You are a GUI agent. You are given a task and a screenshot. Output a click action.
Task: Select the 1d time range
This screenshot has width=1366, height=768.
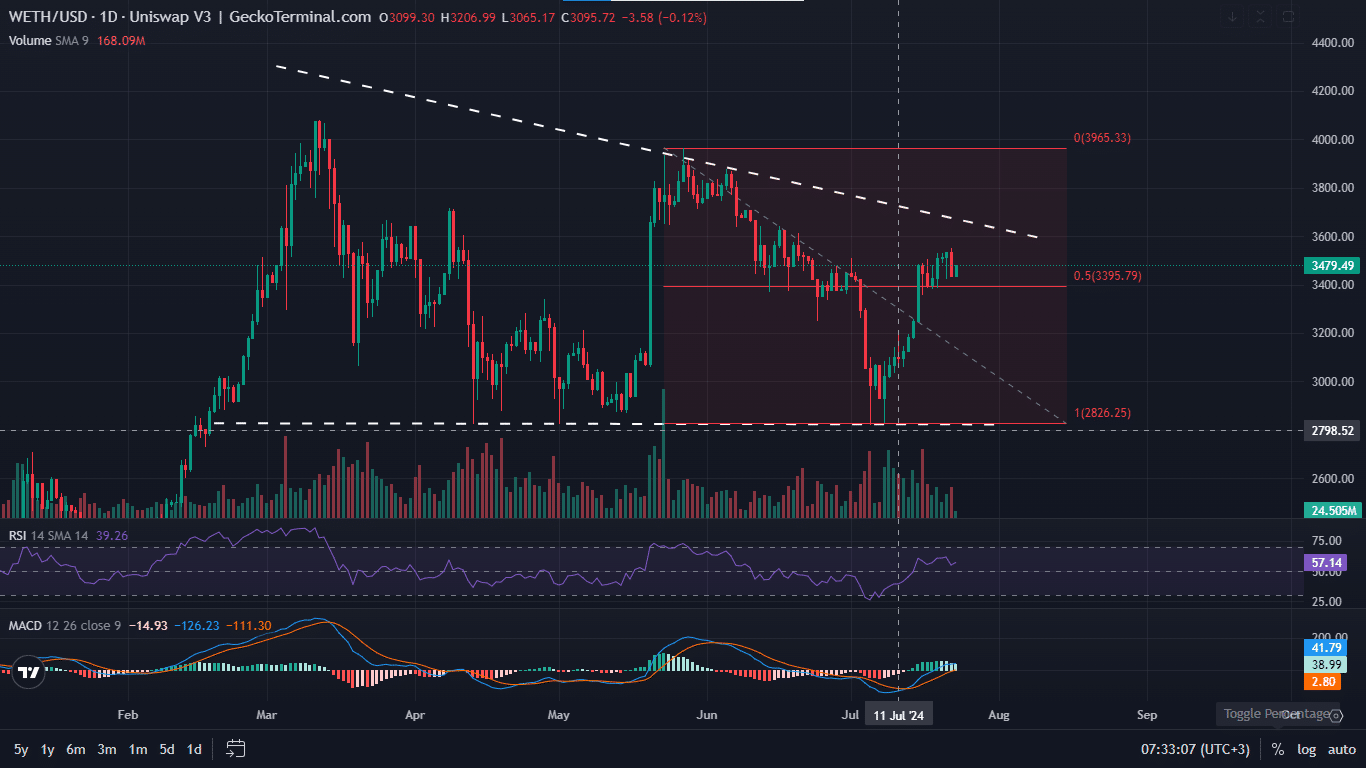pos(194,749)
